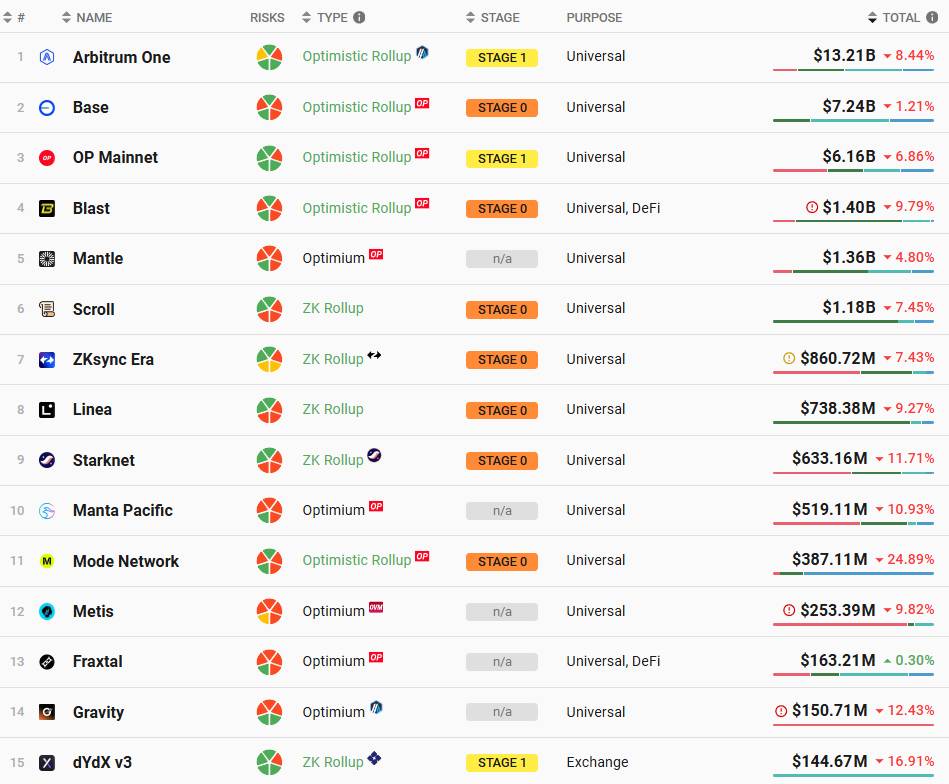Click the Exchange purpose for dYdX v3
Viewport: 949px width, 784px height.
point(597,762)
